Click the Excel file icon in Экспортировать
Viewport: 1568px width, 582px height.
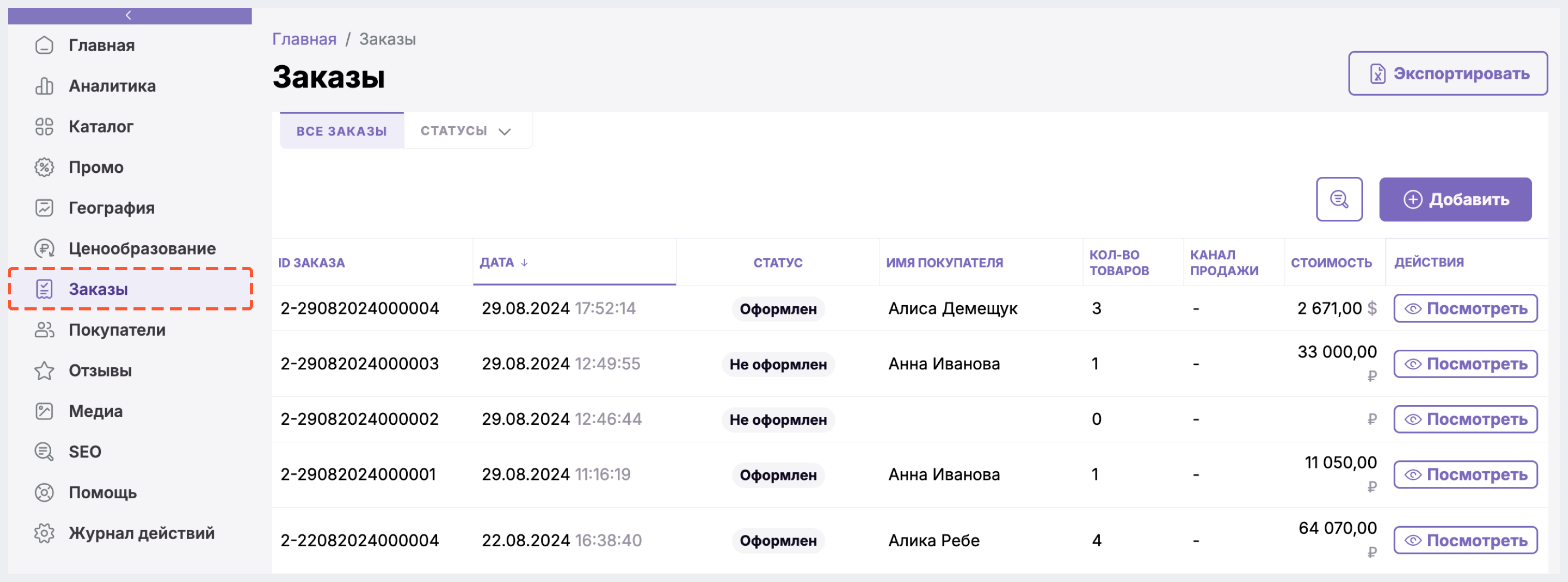pyautogui.click(x=1377, y=73)
